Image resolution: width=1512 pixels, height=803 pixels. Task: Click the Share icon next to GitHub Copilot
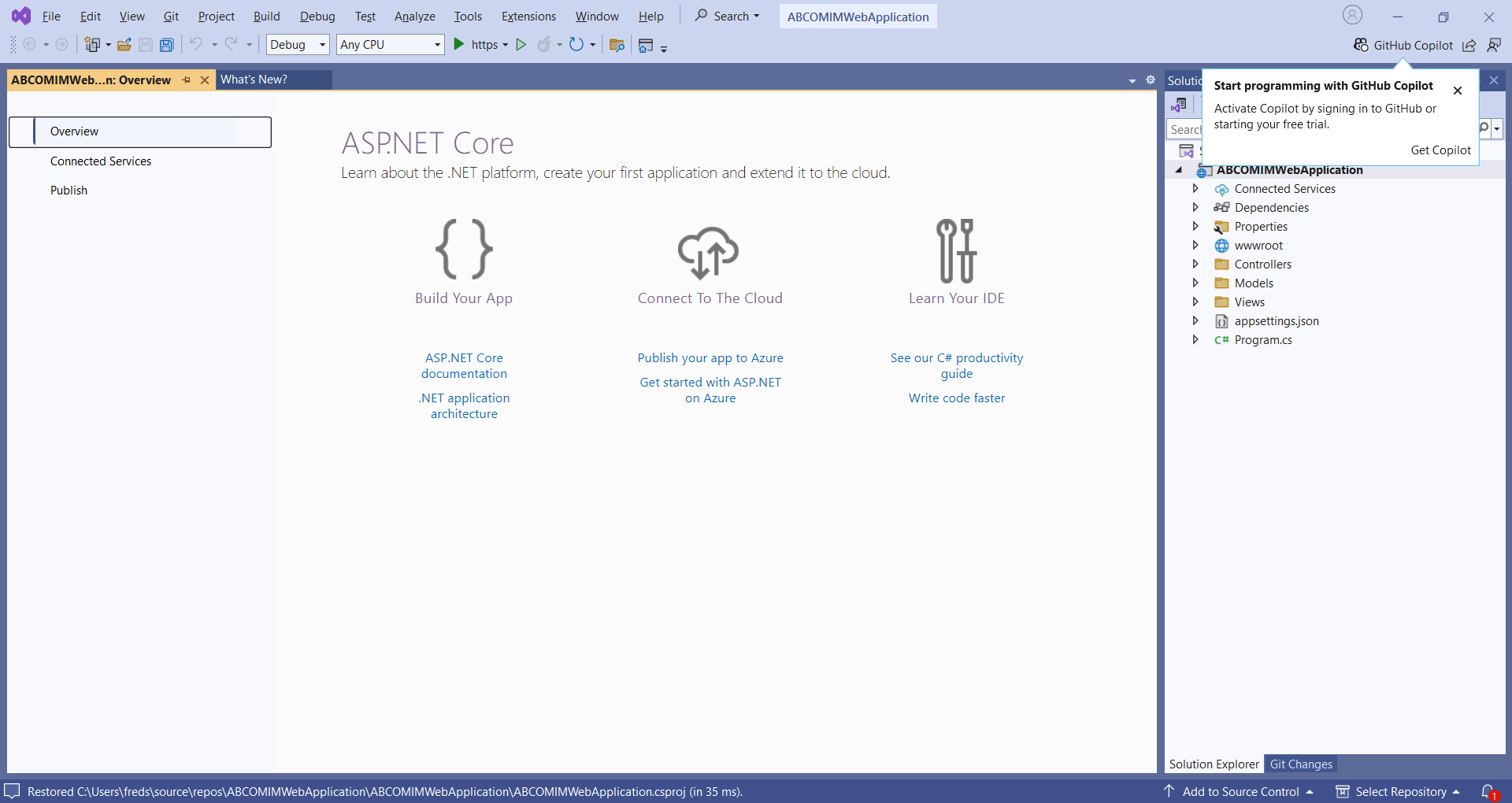point(1469,45)
